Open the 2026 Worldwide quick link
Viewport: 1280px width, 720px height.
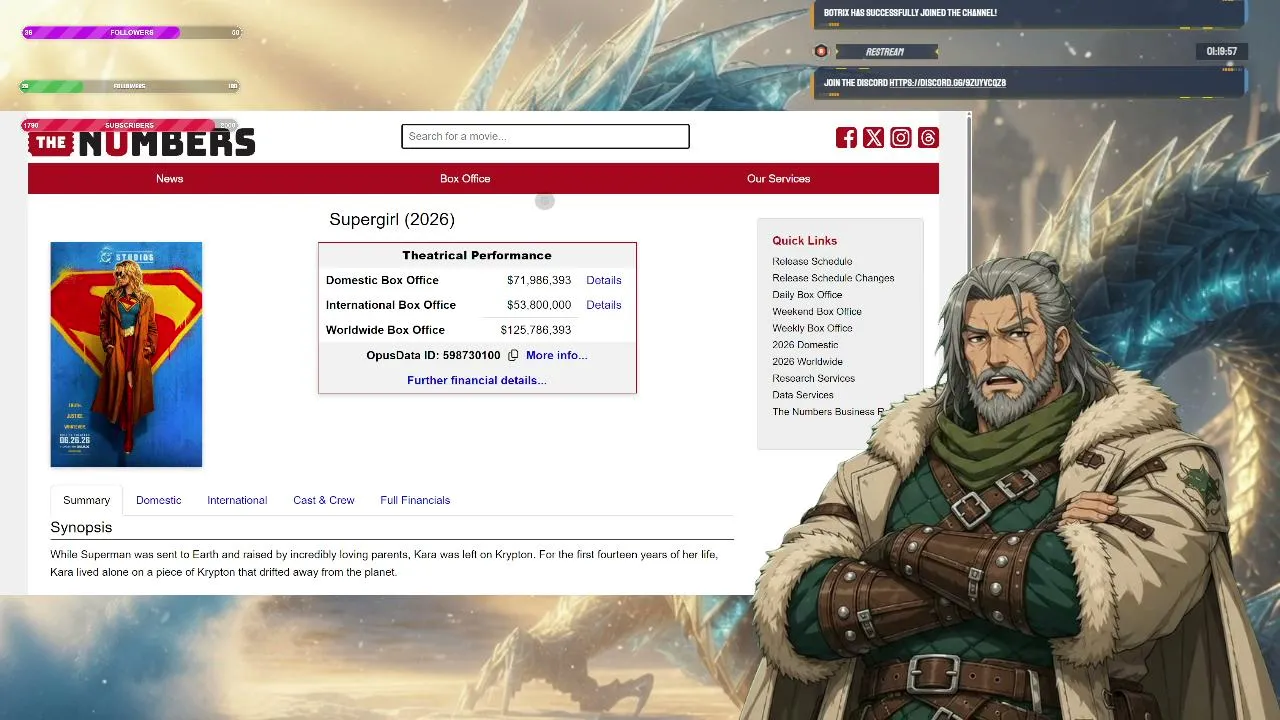pos(807,362)
